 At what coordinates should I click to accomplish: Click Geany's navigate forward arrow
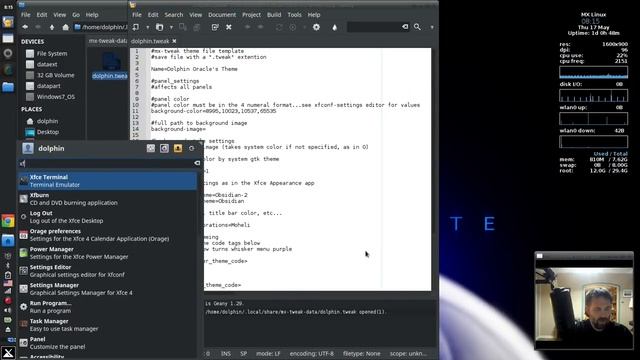pos(260,27)
